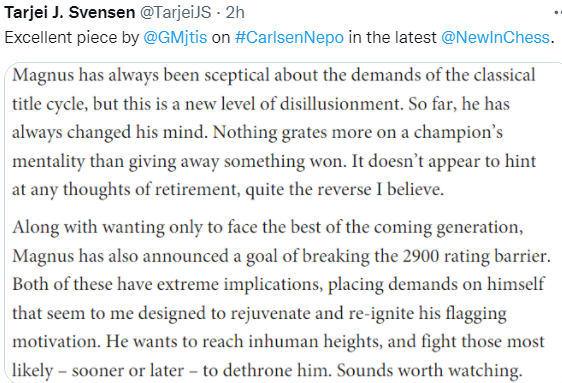Open the @GMjtis mention
The image size is (562, 383).
[175, 38]
